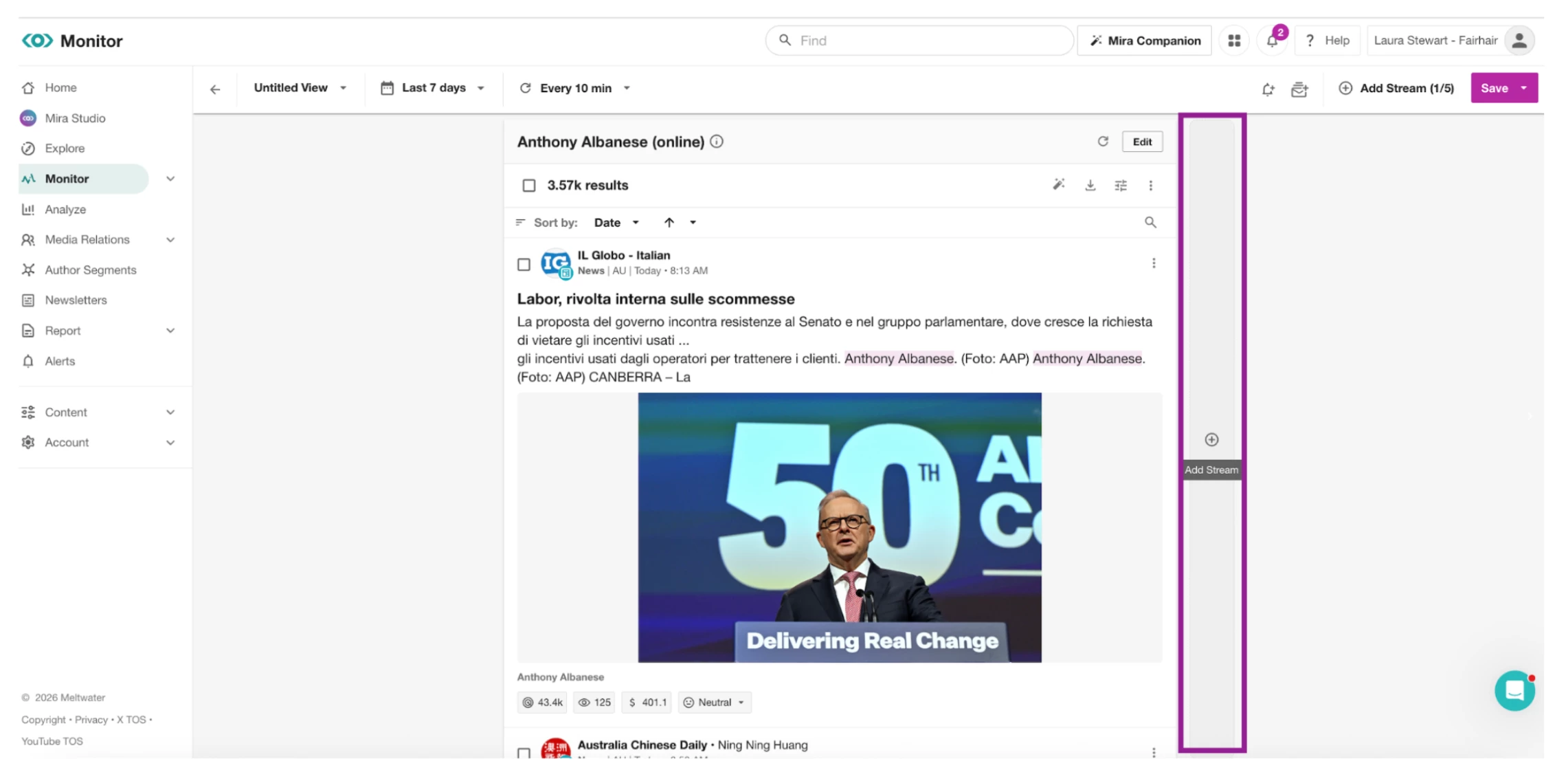Open the Sort by Date dropdown

pyautogui.click(x=616, y=222)
